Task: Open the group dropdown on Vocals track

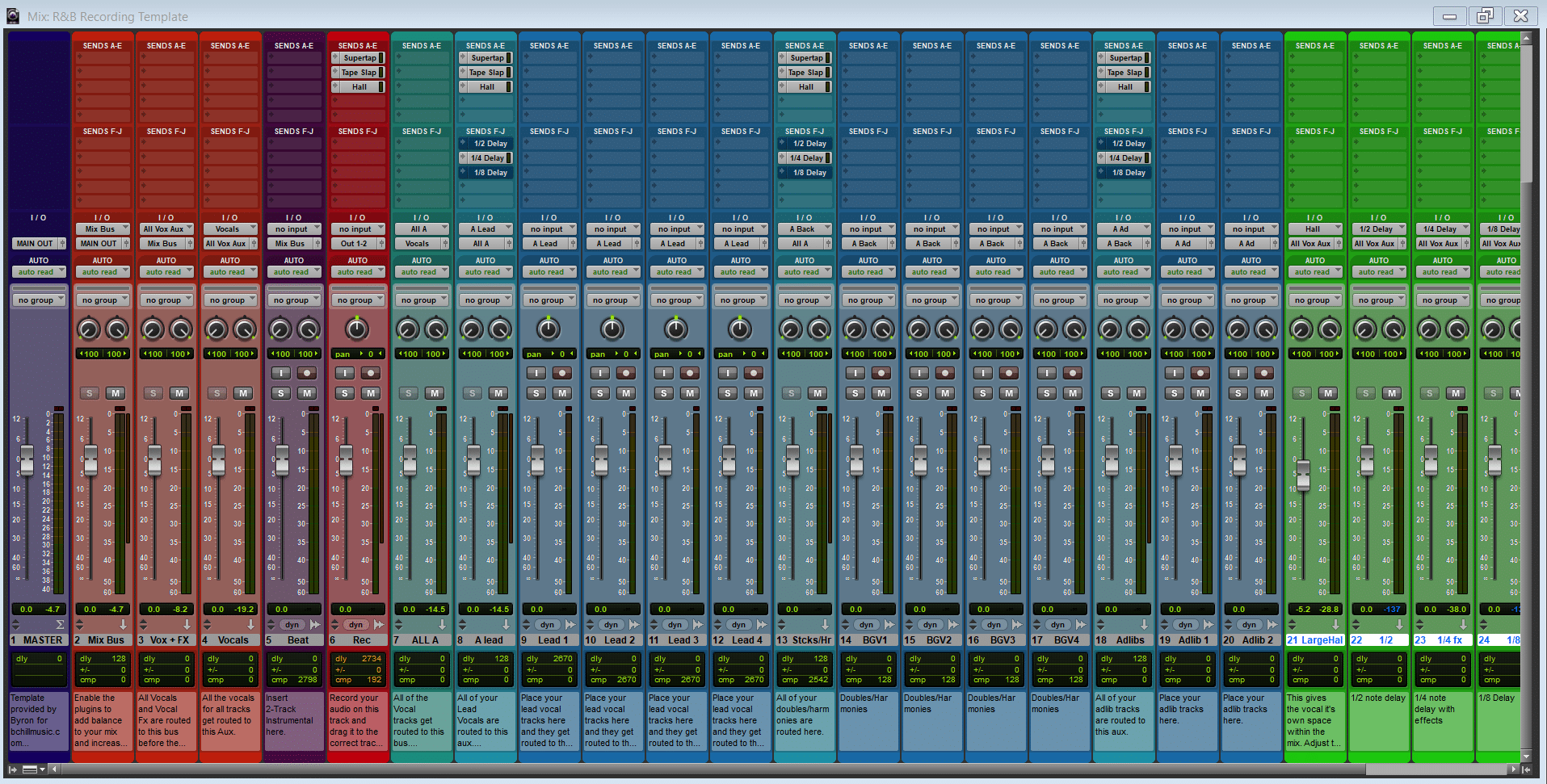Action: pos(229,300)
